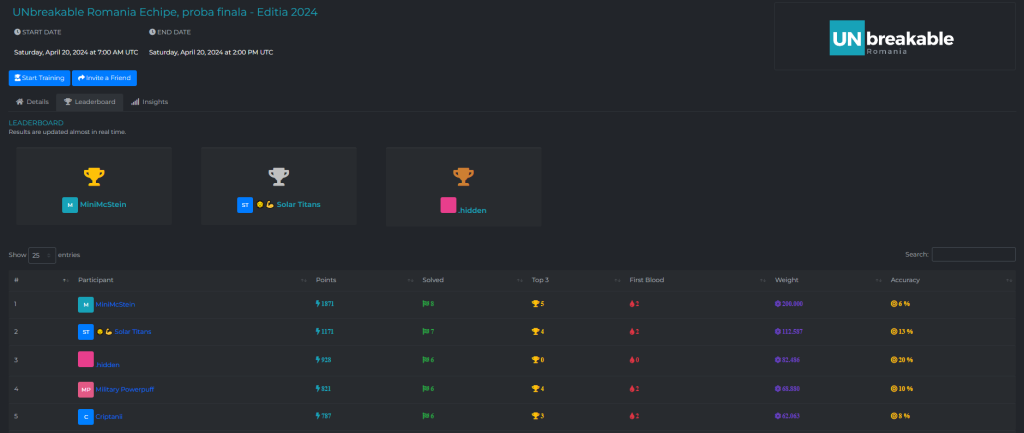Sort the table by Solved column

[433, 280]
